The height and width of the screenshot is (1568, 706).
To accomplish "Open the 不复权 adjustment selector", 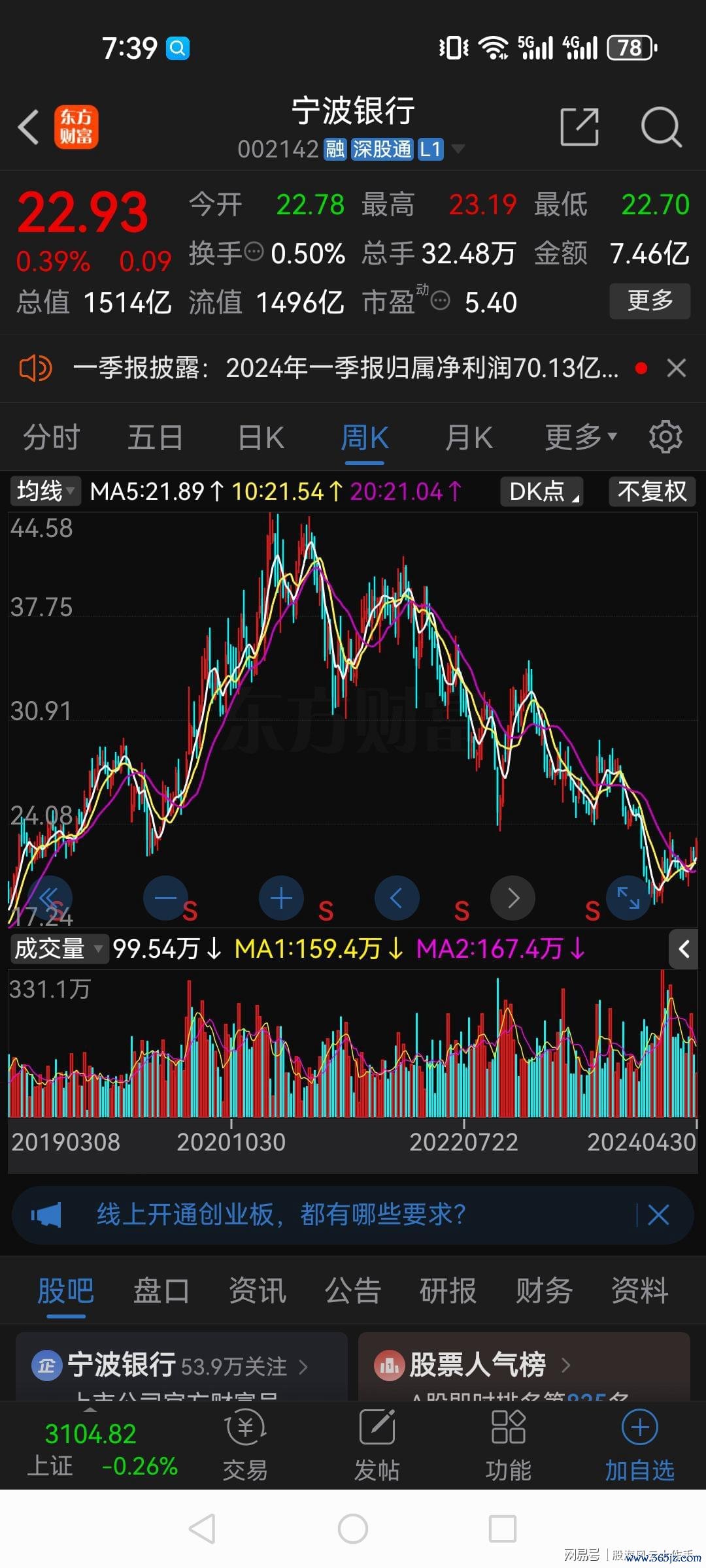I will [652, 491].
